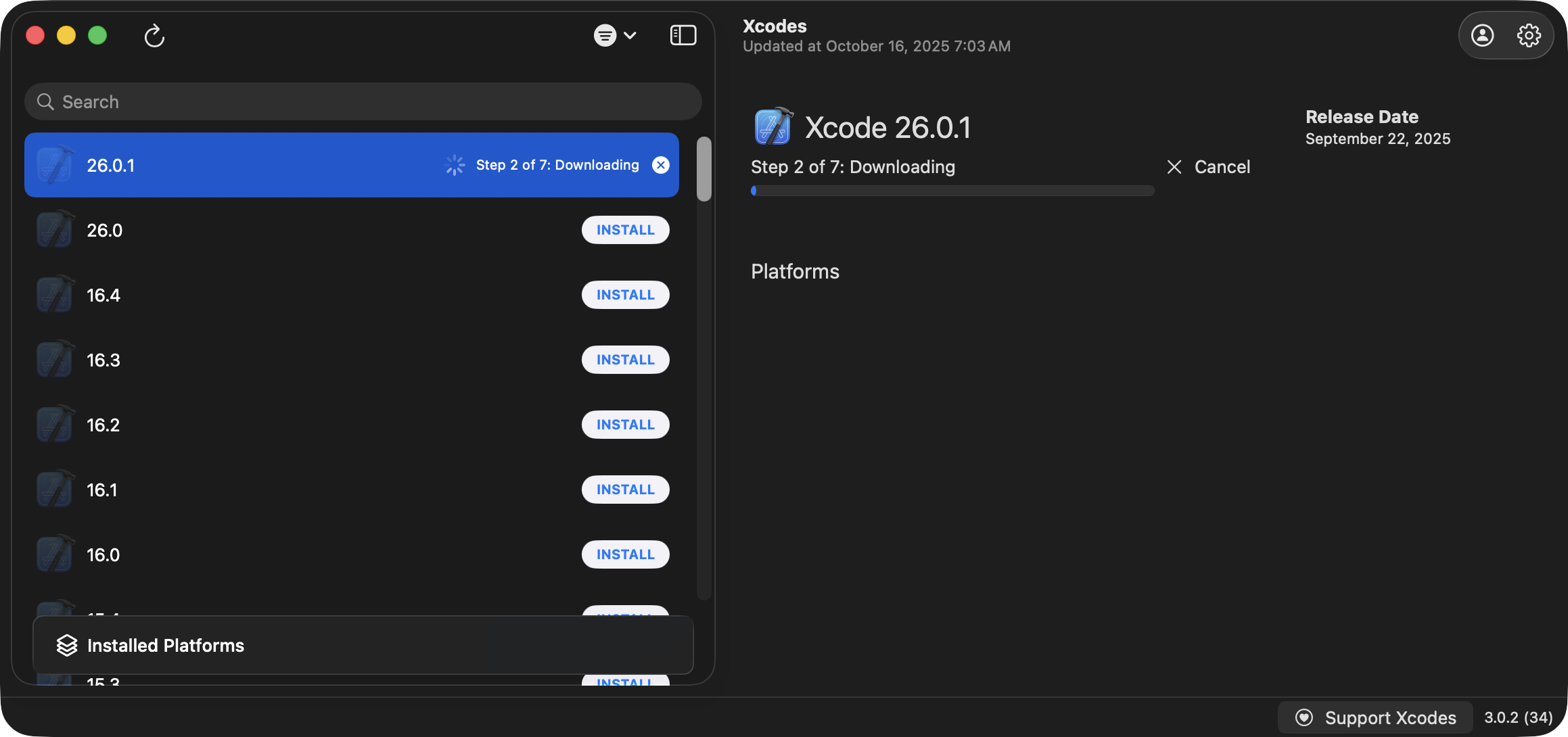The width and height of the screenshot is (1568, 737).
Task: Click the Xcode 26.0.1 hammer icon in detail pane
Action: (773, 127)
